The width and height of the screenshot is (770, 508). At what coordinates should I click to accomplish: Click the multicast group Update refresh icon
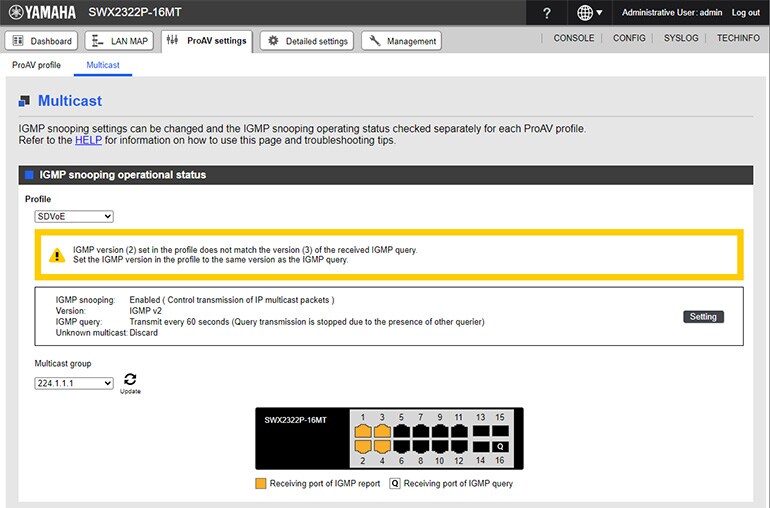coord(130,380)
